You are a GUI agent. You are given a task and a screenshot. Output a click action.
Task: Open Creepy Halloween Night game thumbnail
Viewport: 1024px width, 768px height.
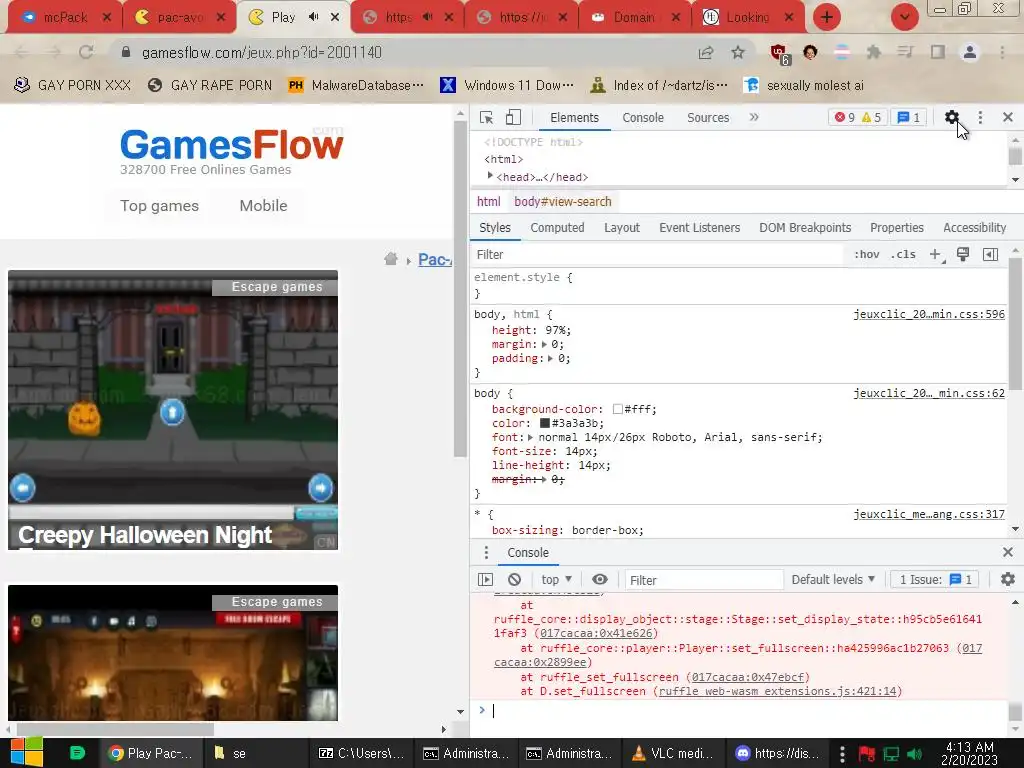tap(173, 410)
